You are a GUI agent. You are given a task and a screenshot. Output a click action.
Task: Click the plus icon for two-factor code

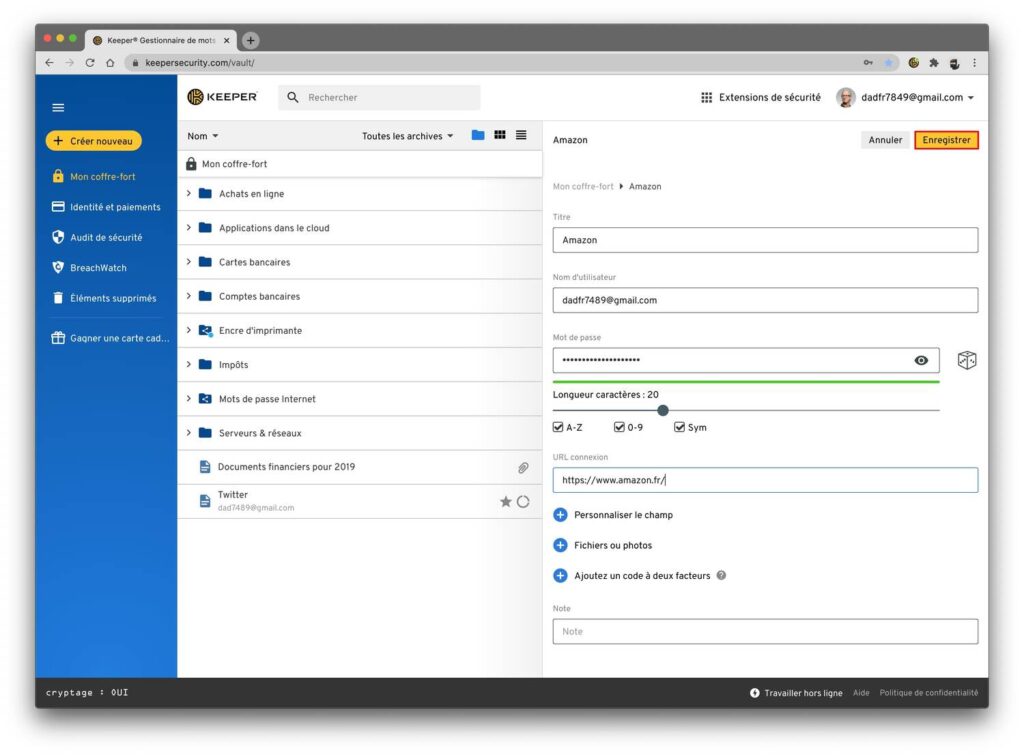pyautogui.click(x=560, y=576)
